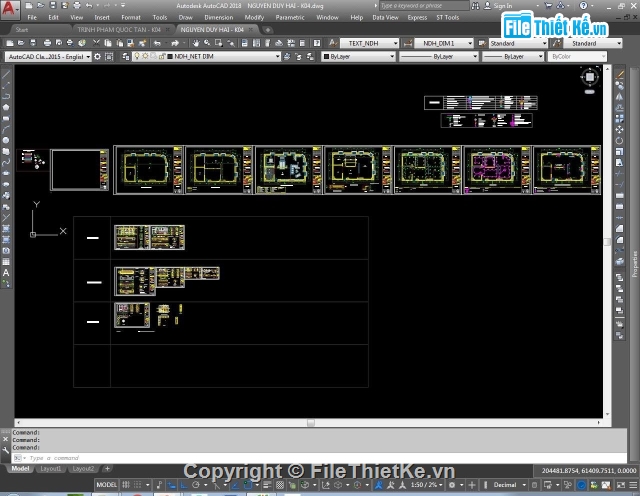This screenshot has width=640, height=496.
Task: Switch to the Layout1 tab
Action: click(51, 469)
